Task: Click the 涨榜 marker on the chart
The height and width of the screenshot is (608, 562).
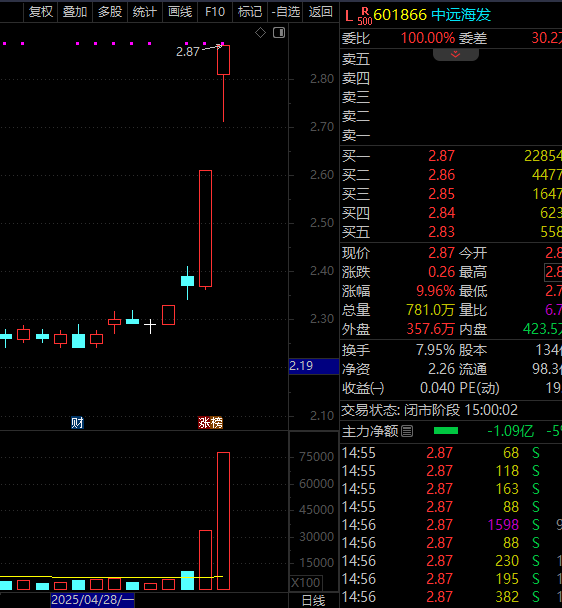Action: pos(210,423)
